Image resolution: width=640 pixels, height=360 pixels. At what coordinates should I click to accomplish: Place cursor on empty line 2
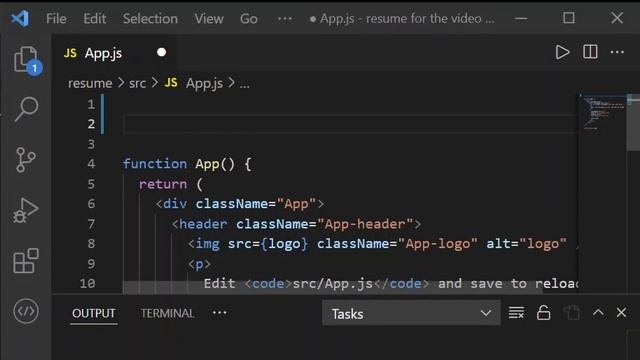pos(350,124)
